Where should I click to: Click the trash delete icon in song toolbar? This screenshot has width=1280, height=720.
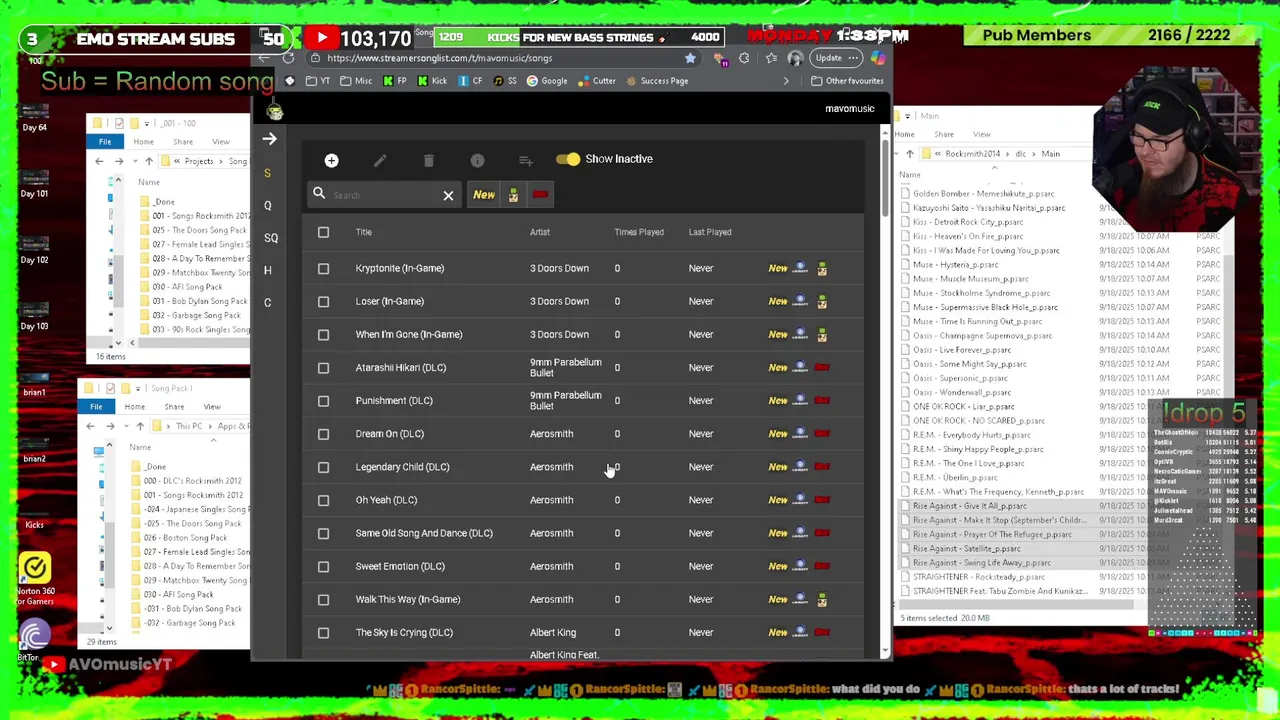(428, 160)
